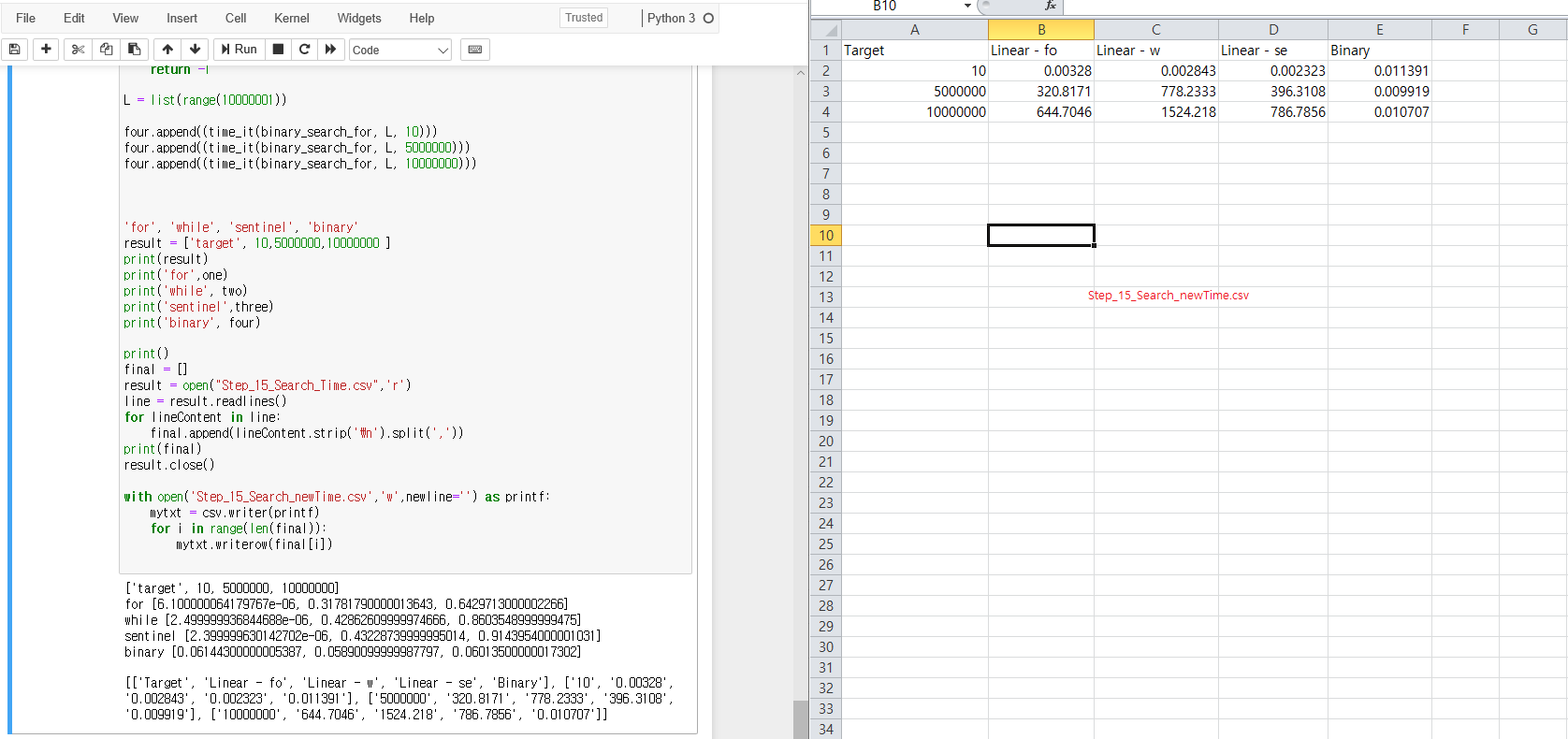Select cell with value 778.2333

pos(1156,92)
